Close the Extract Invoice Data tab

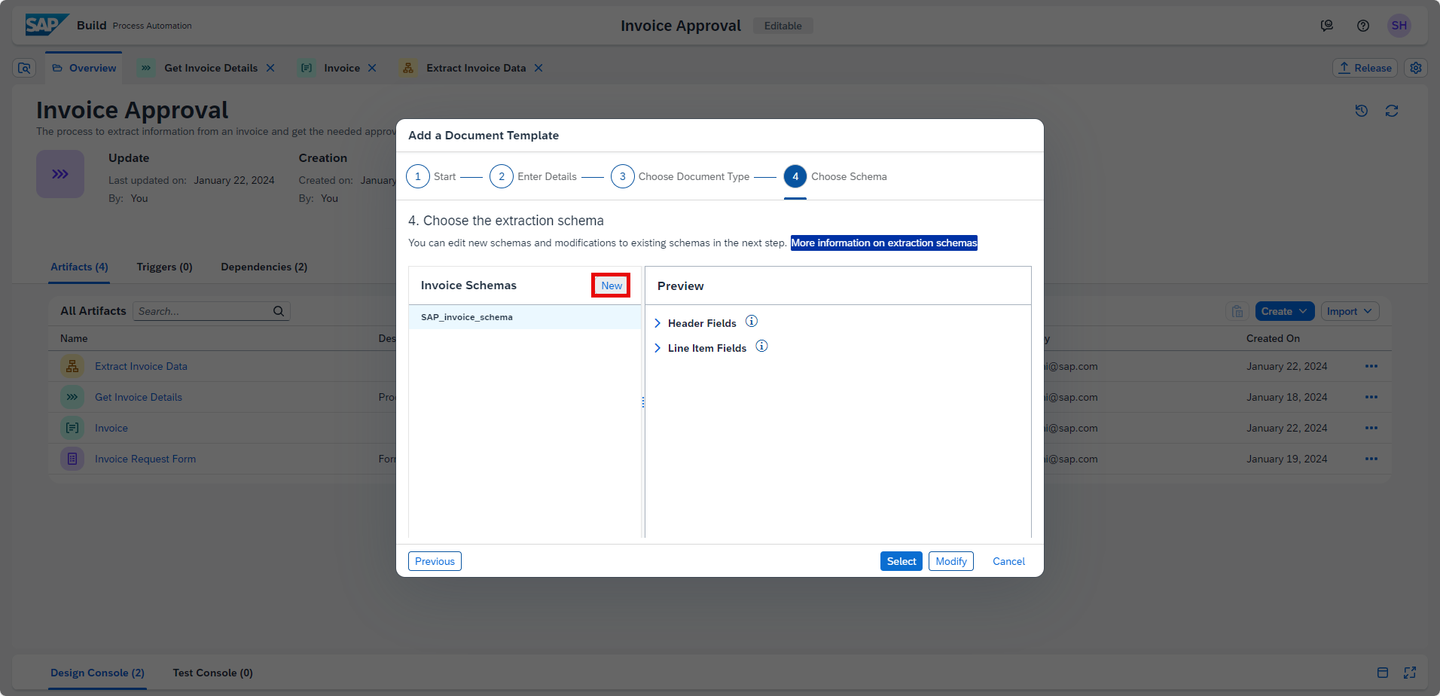tap(538, 68)
